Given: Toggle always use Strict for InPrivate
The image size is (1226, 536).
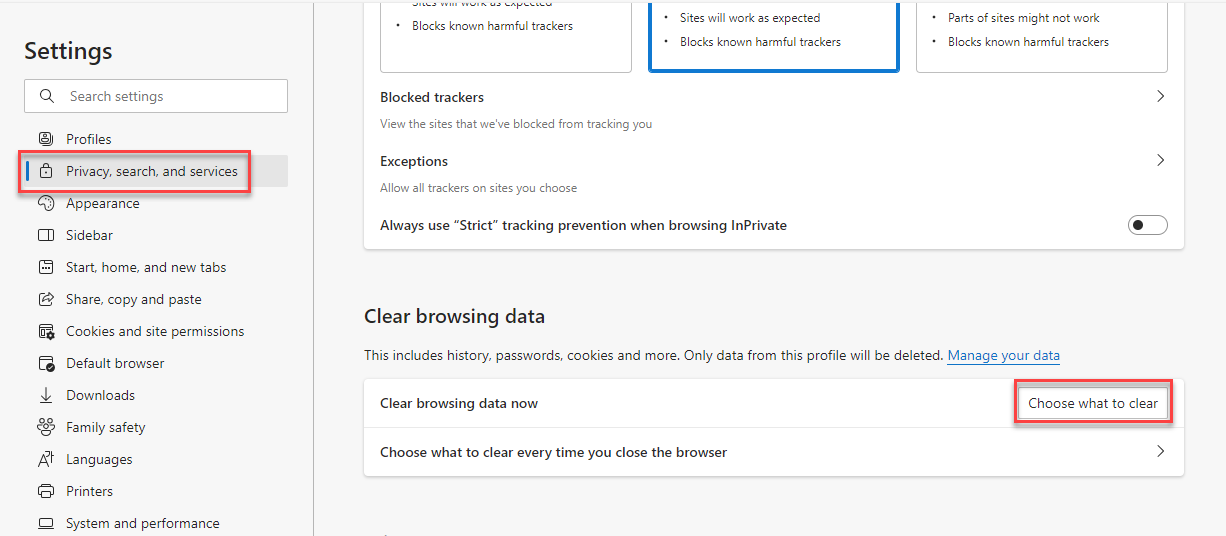Looking at the screenshot, I should [x=1147, y=225].
